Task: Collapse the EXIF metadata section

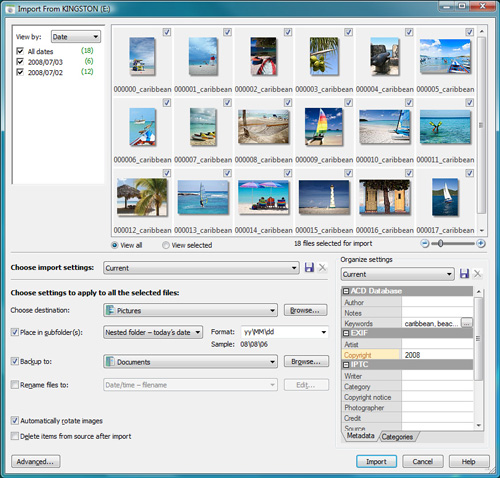Action: pos(346,333)
